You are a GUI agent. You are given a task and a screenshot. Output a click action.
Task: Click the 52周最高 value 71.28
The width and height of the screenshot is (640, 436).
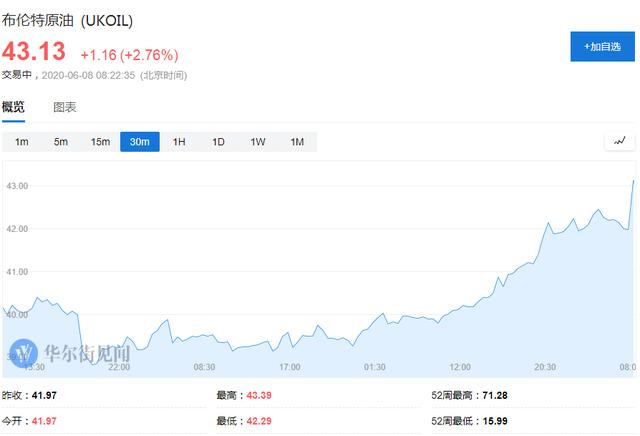pos(495,395)
